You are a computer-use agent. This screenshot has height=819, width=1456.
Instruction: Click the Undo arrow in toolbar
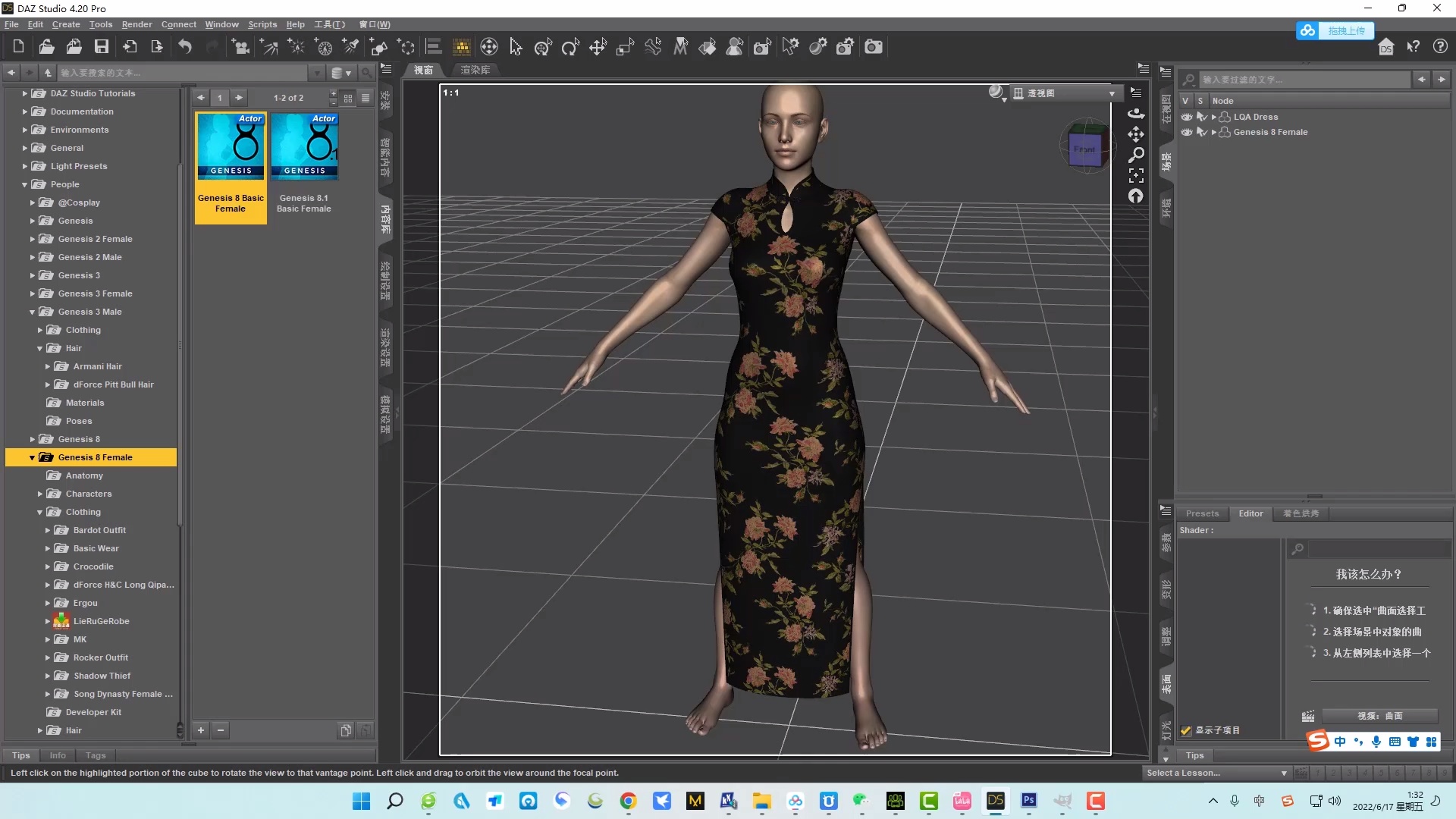[185, 47]
